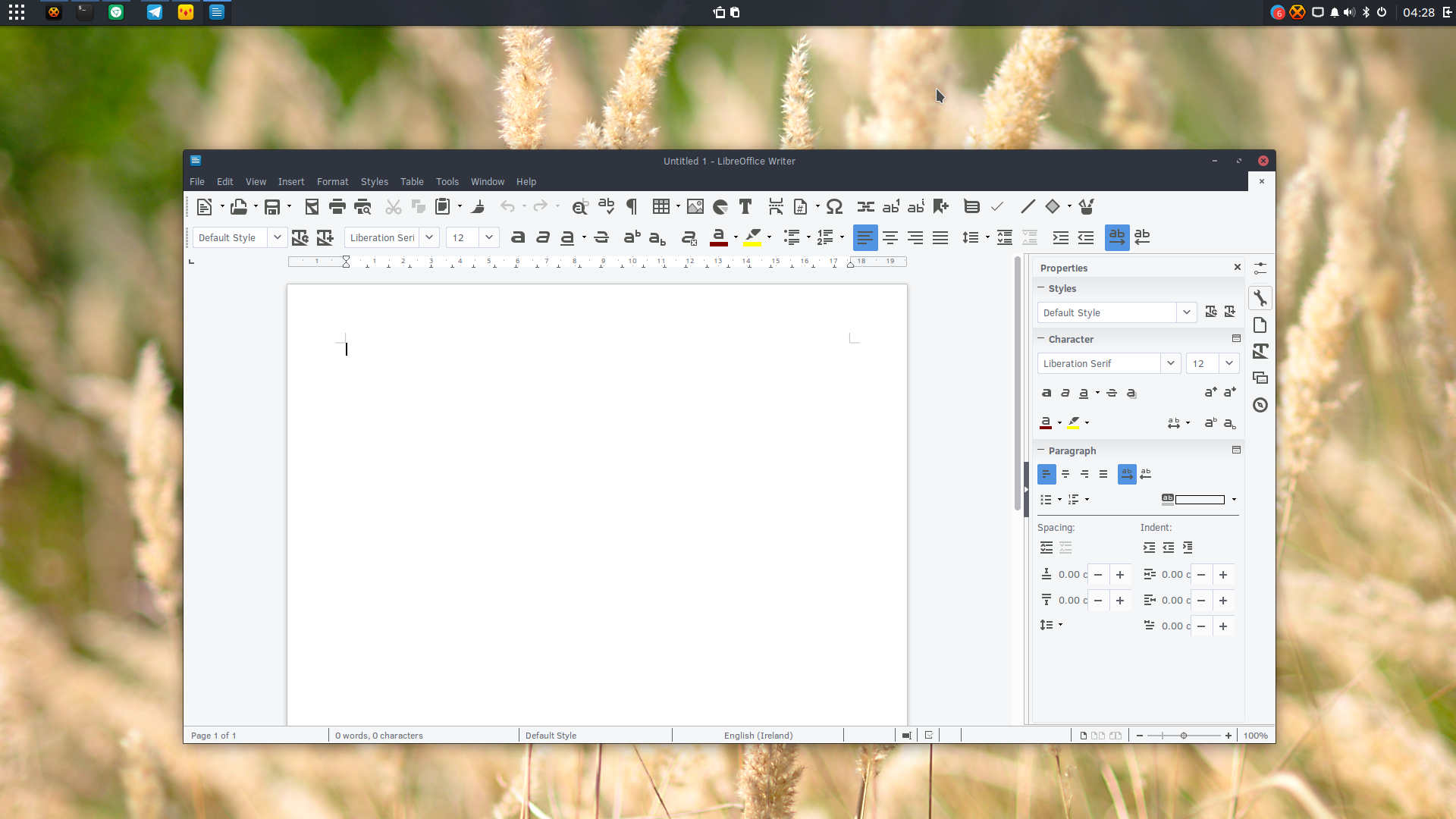Viewport: 1456px width, 819px height.
Task: Click the Cut scissors icon
Action: coord(393,206)
